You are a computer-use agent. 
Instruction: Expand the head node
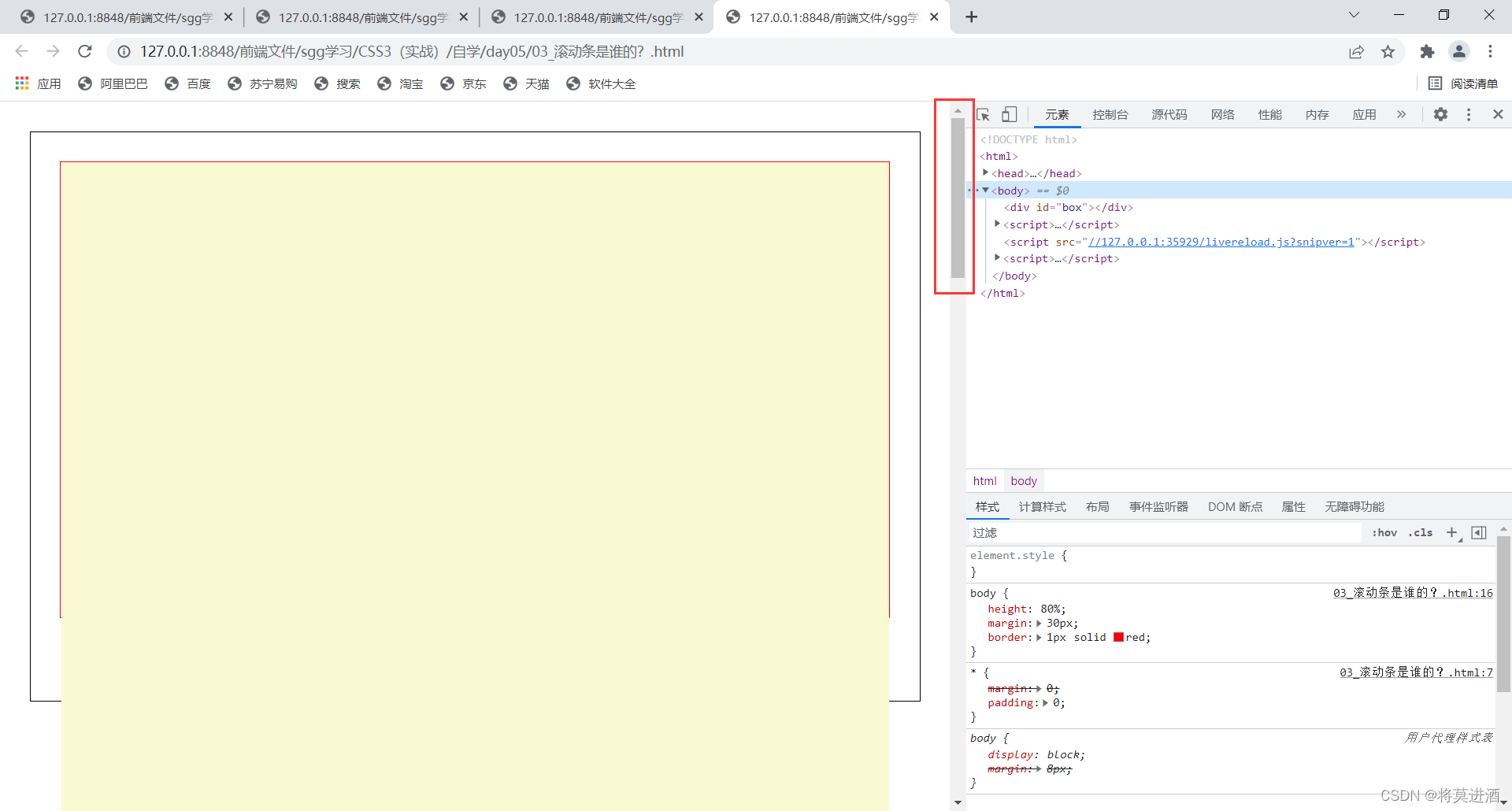click(x=985, y=172)
